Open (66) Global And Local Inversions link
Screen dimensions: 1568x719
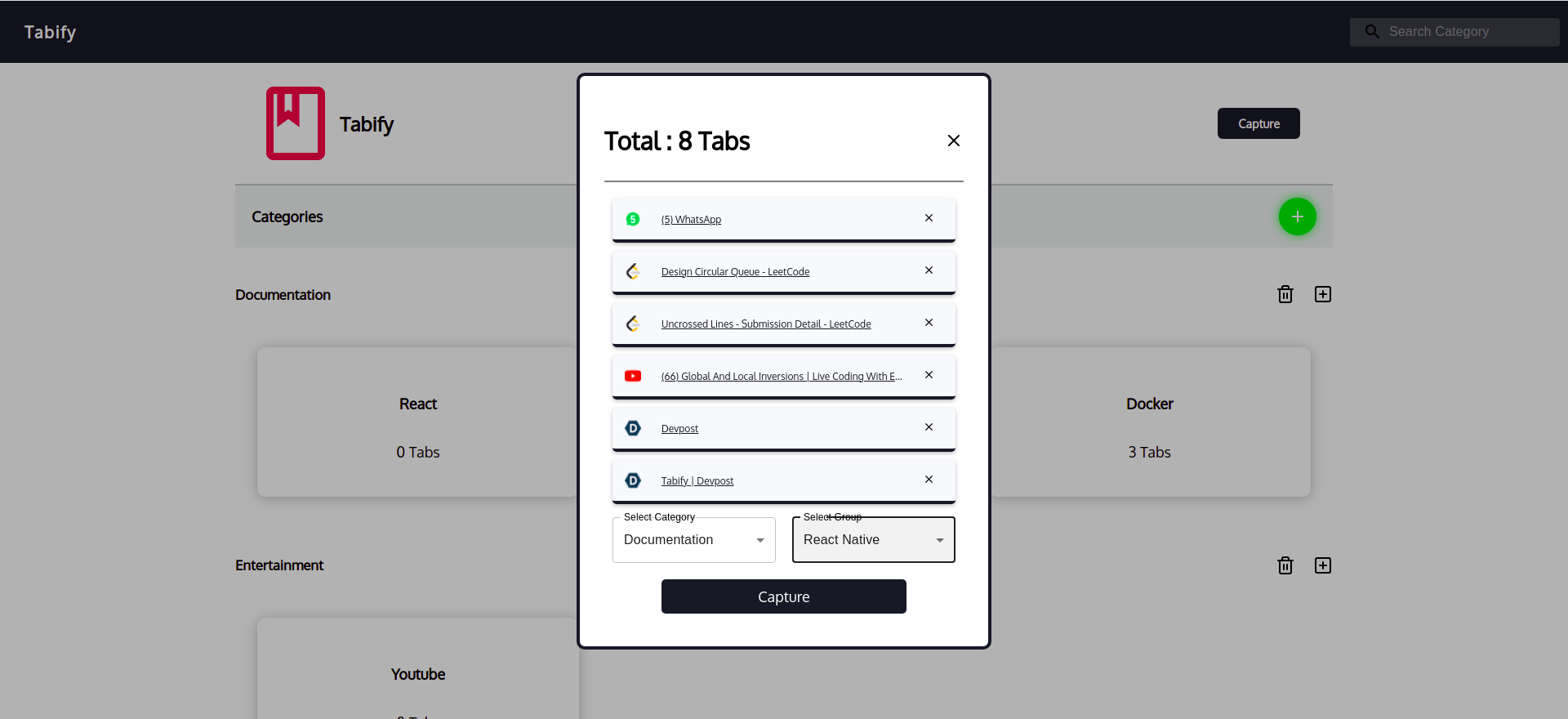pos(782,377)
